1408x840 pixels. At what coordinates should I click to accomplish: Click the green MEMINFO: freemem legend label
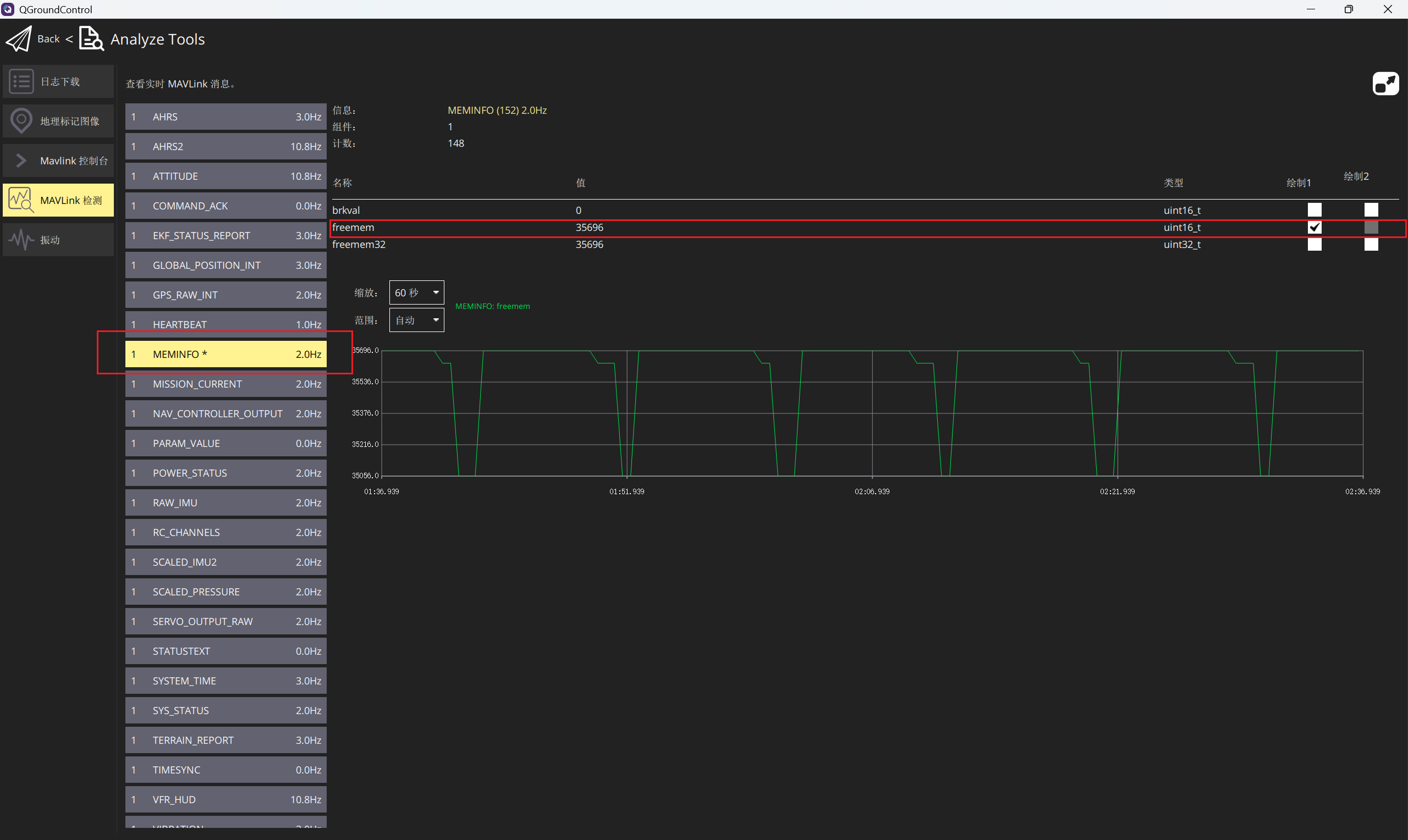pyautogui.click(x=492, y=306)
